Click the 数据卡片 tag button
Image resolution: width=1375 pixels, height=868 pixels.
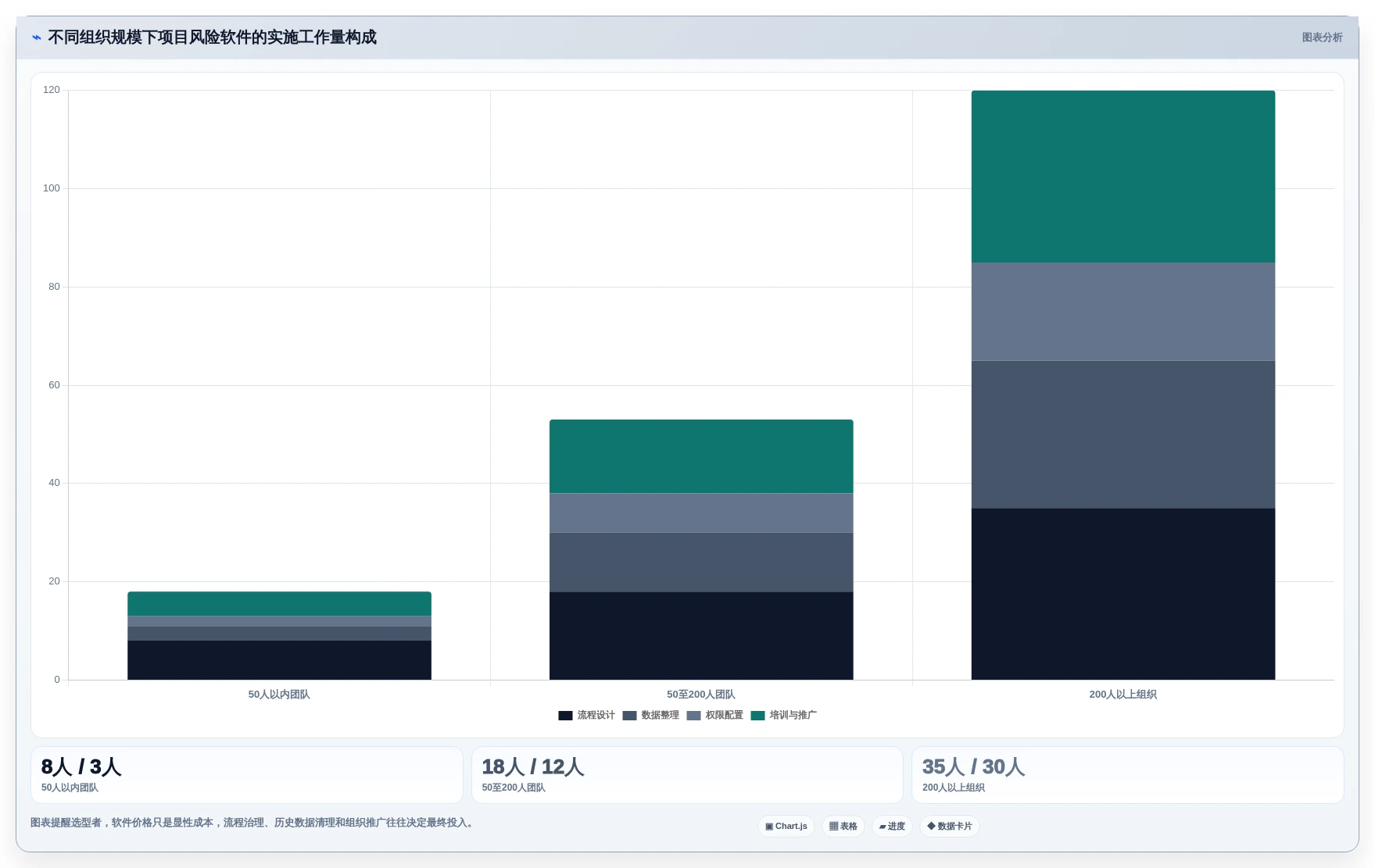[950, 826]
